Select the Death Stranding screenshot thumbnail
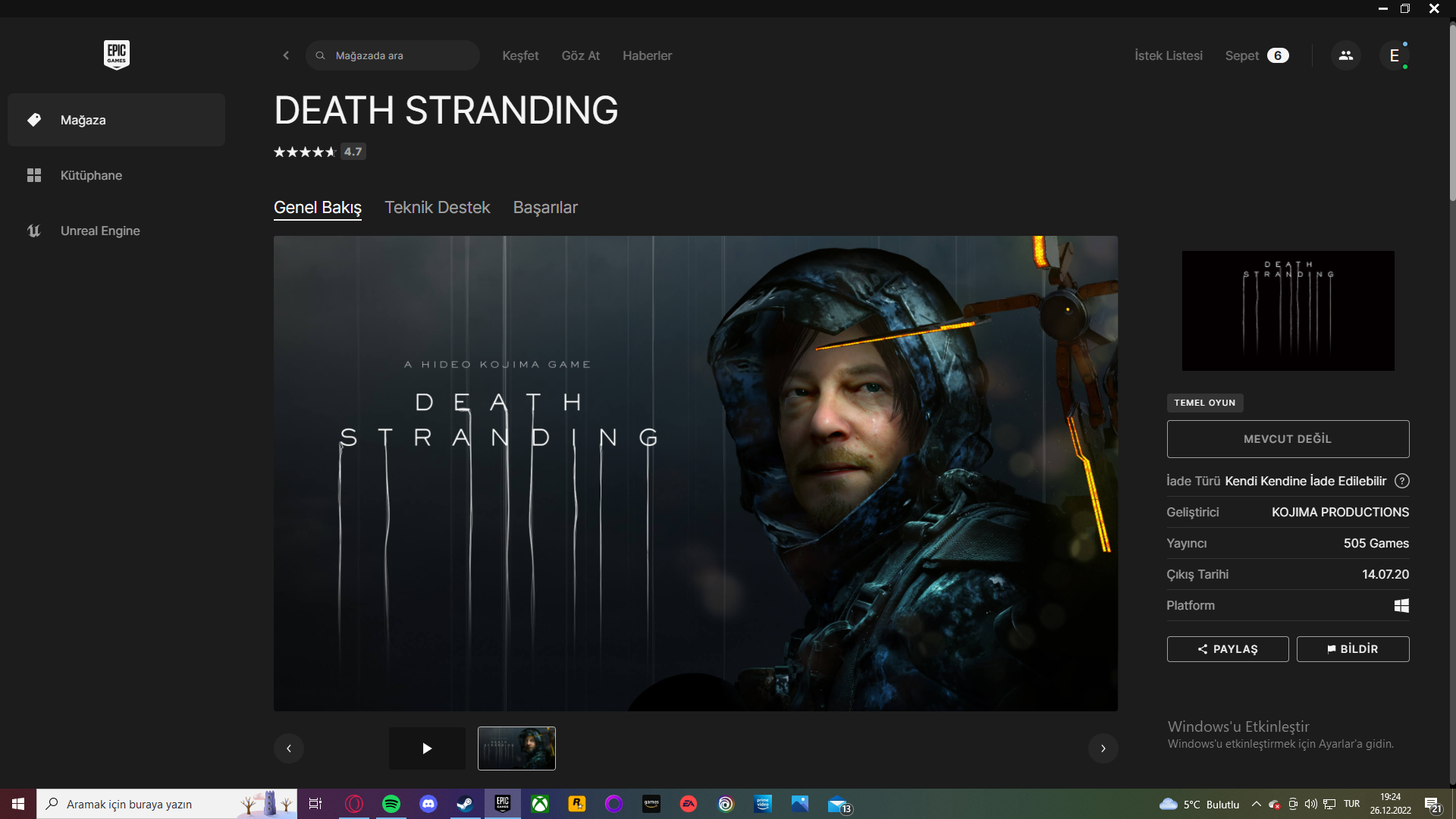 tap(516, 748)
